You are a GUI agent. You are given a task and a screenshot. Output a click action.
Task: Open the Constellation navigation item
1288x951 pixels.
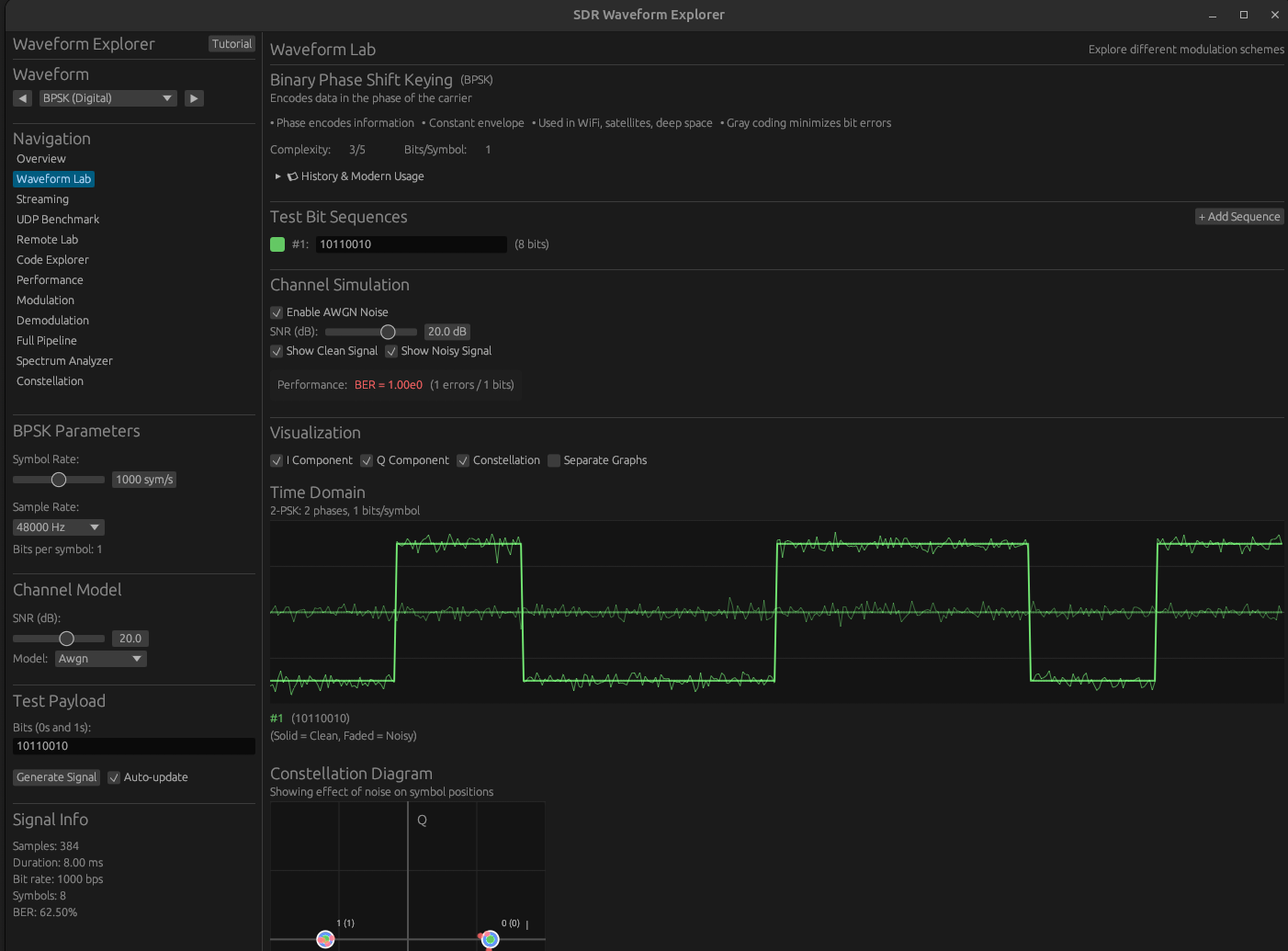pos(50,381)
